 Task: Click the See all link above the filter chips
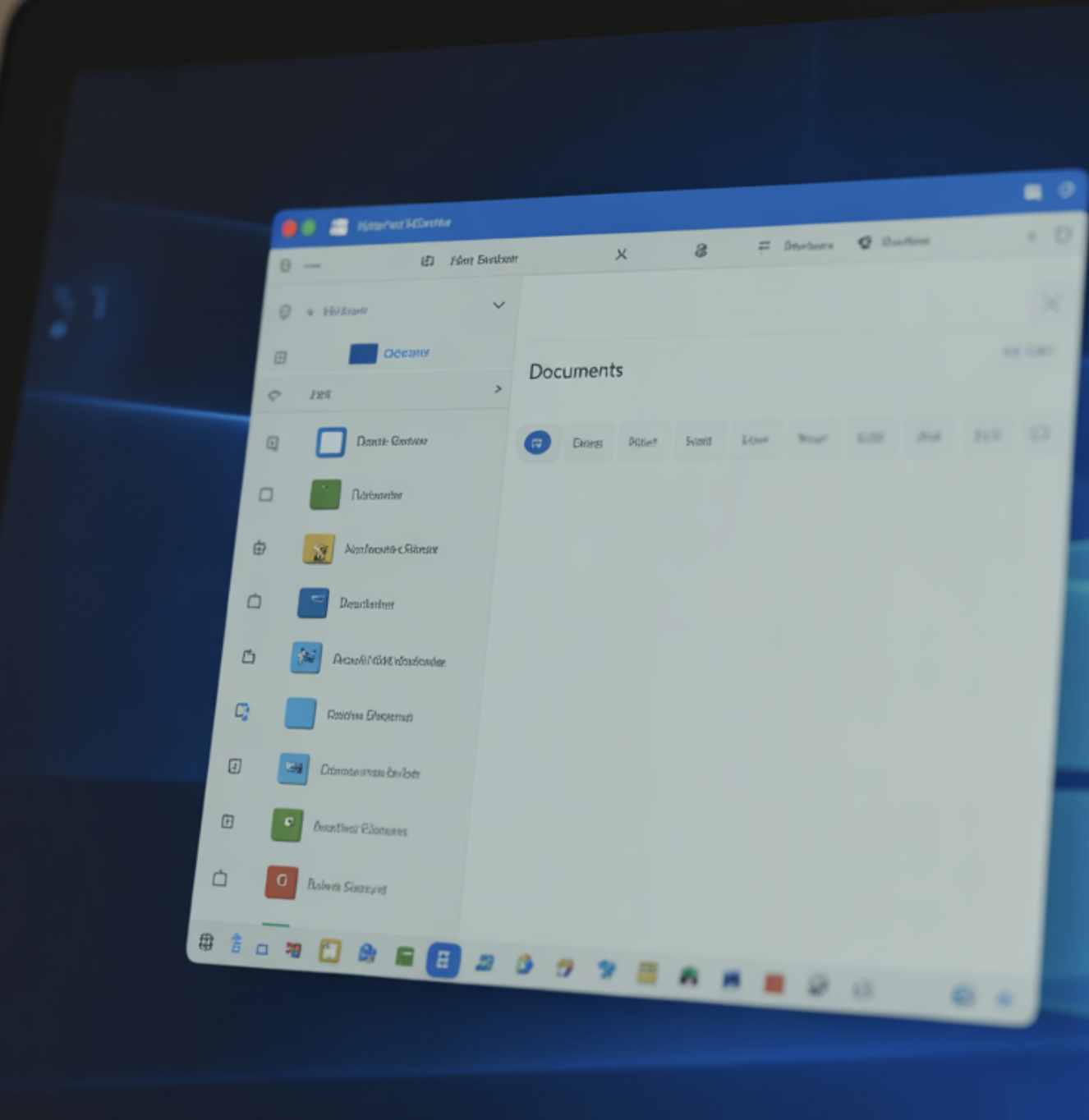point(1027,349)
